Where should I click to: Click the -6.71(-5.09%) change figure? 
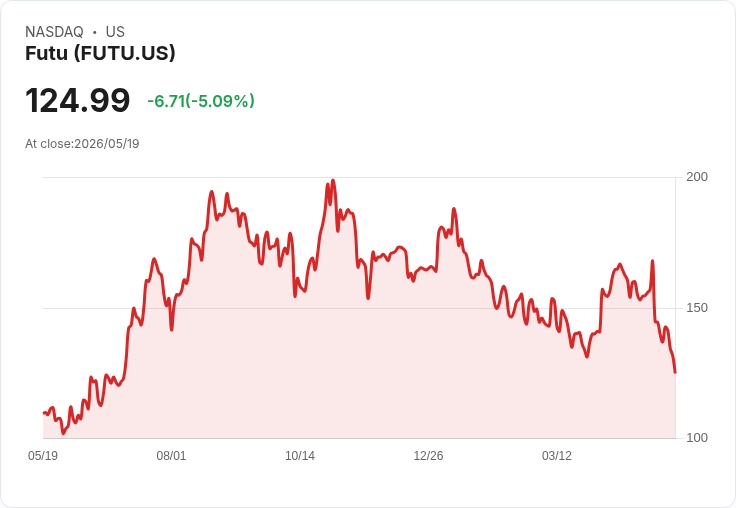point(201,101)
